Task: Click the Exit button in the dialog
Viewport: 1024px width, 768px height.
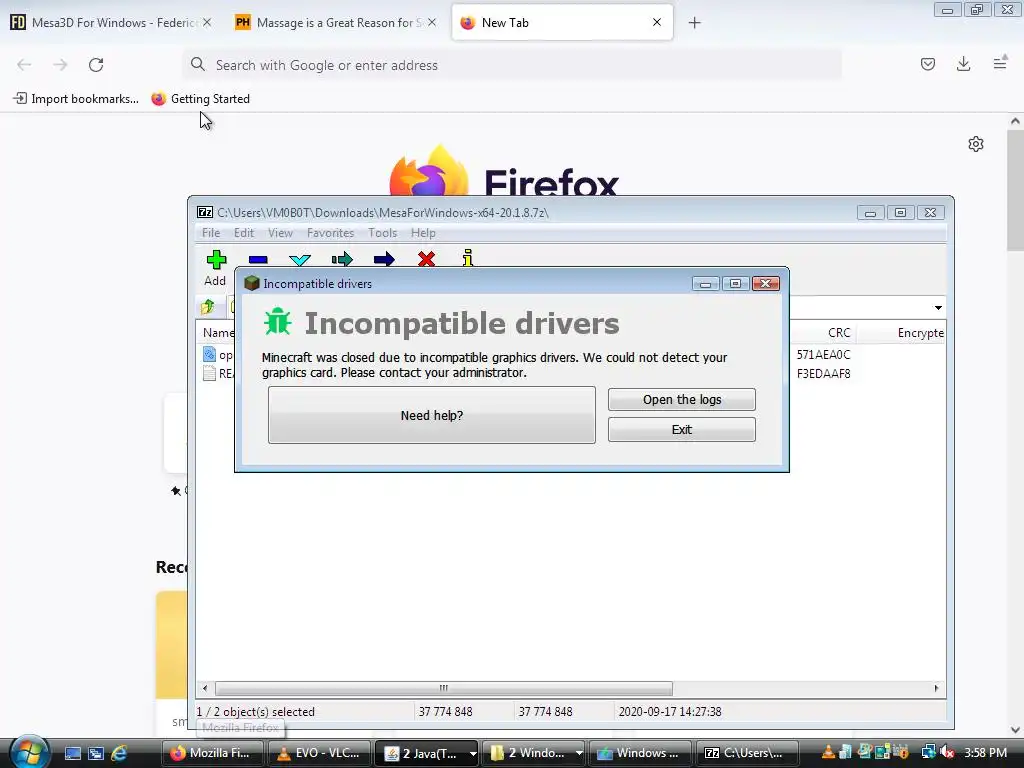Action: 682,430
